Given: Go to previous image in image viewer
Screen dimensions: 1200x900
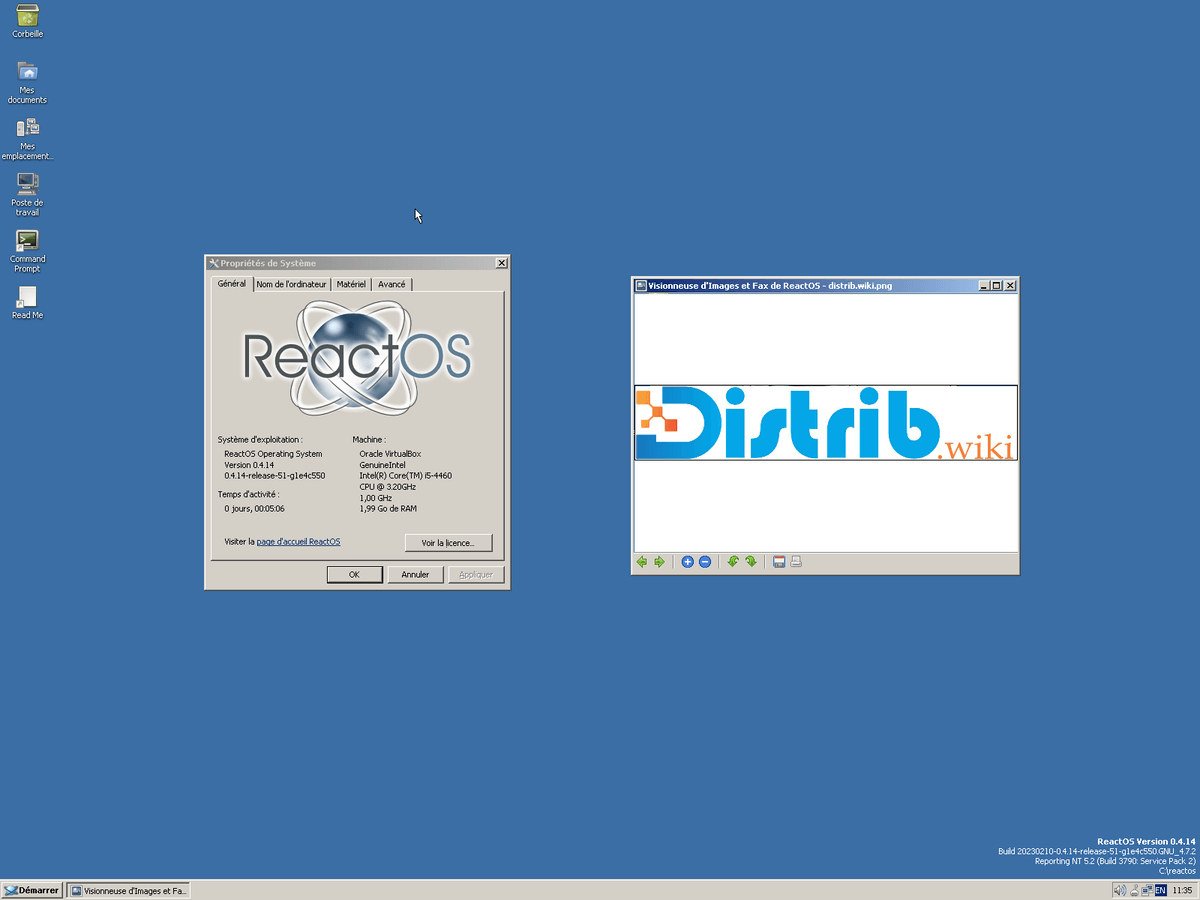Looking at the screenshot, I should click(x=642, y=562).
